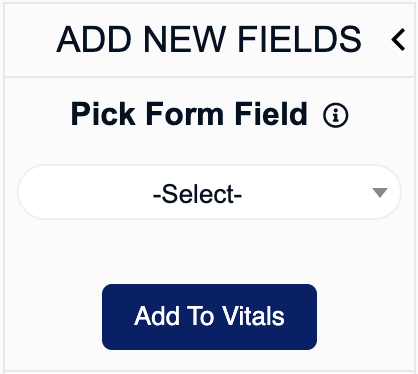The image size is (418, 374).
Task: Click the dark blue Add To Vitals button
Action: coord(209,317)
